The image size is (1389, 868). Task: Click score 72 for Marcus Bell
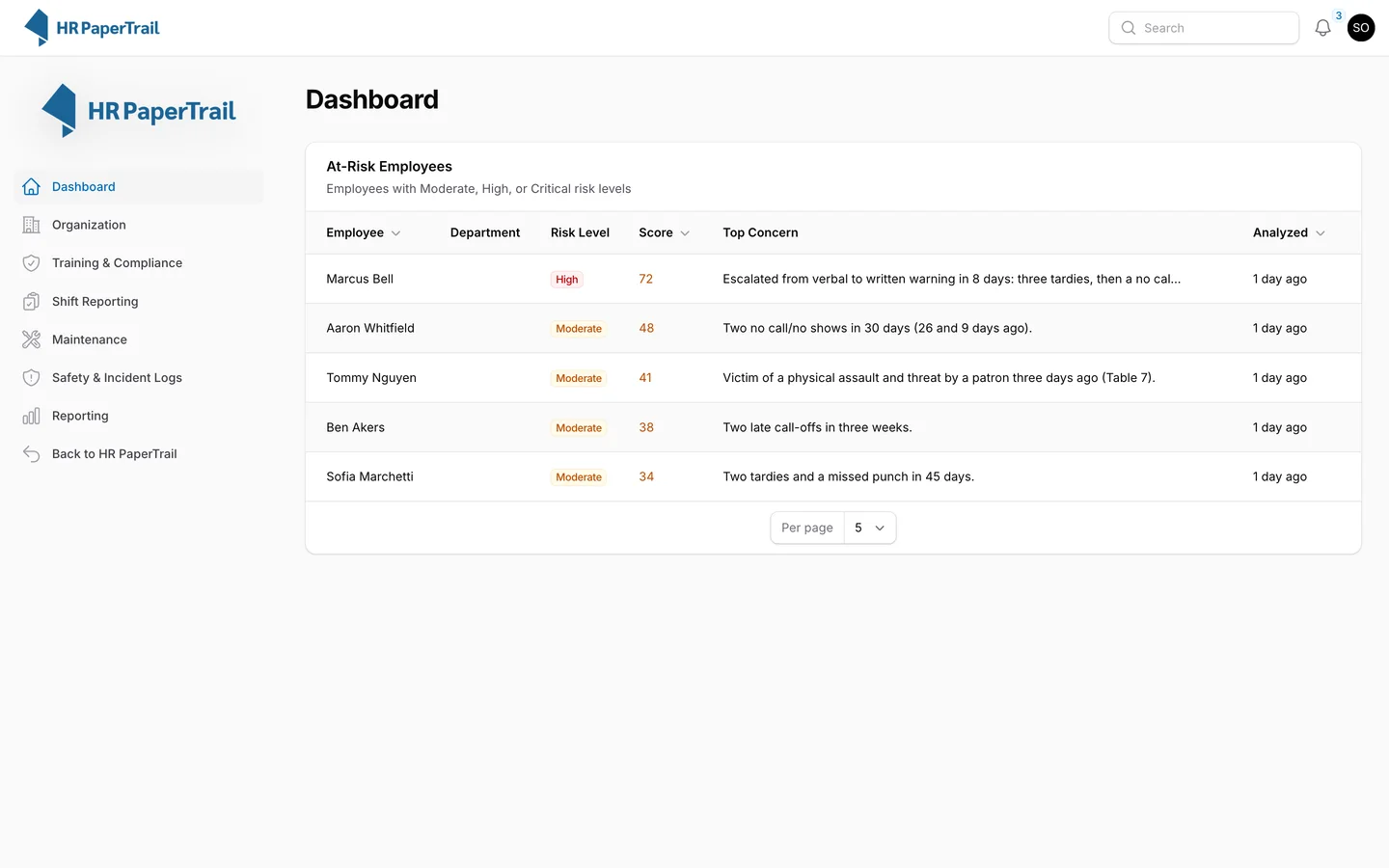(646, 279)
